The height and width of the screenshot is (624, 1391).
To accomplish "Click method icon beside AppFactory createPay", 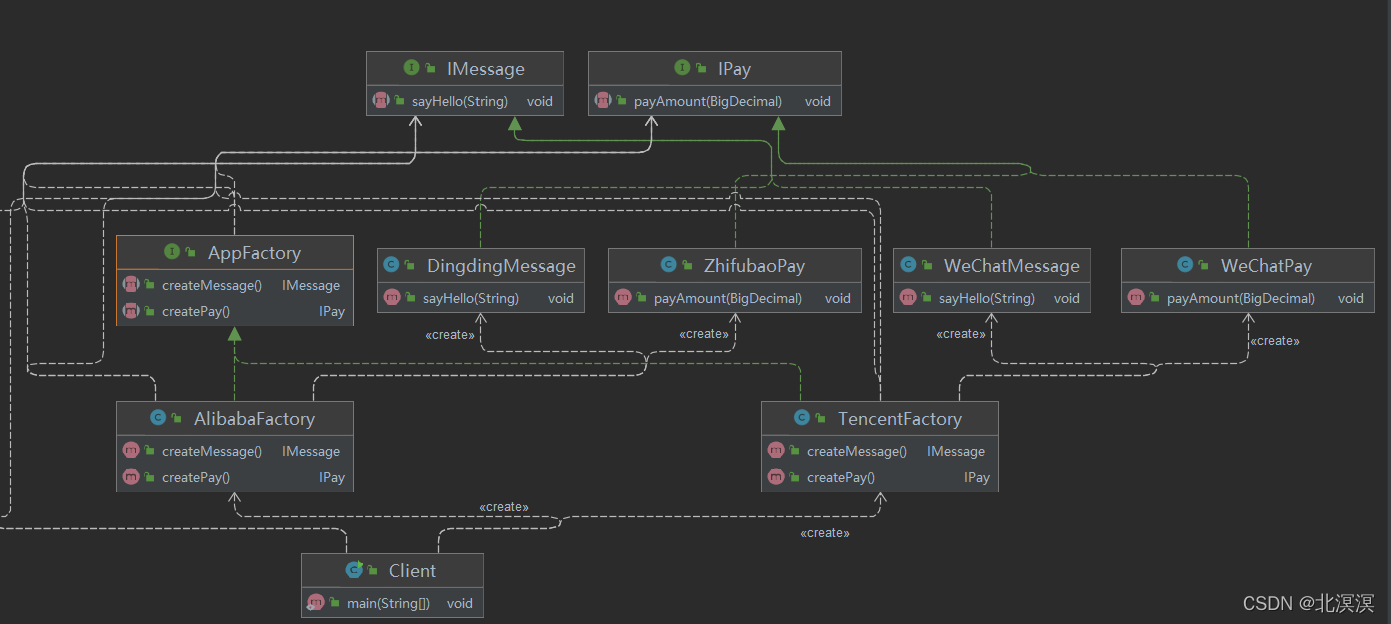I will 131,311.
